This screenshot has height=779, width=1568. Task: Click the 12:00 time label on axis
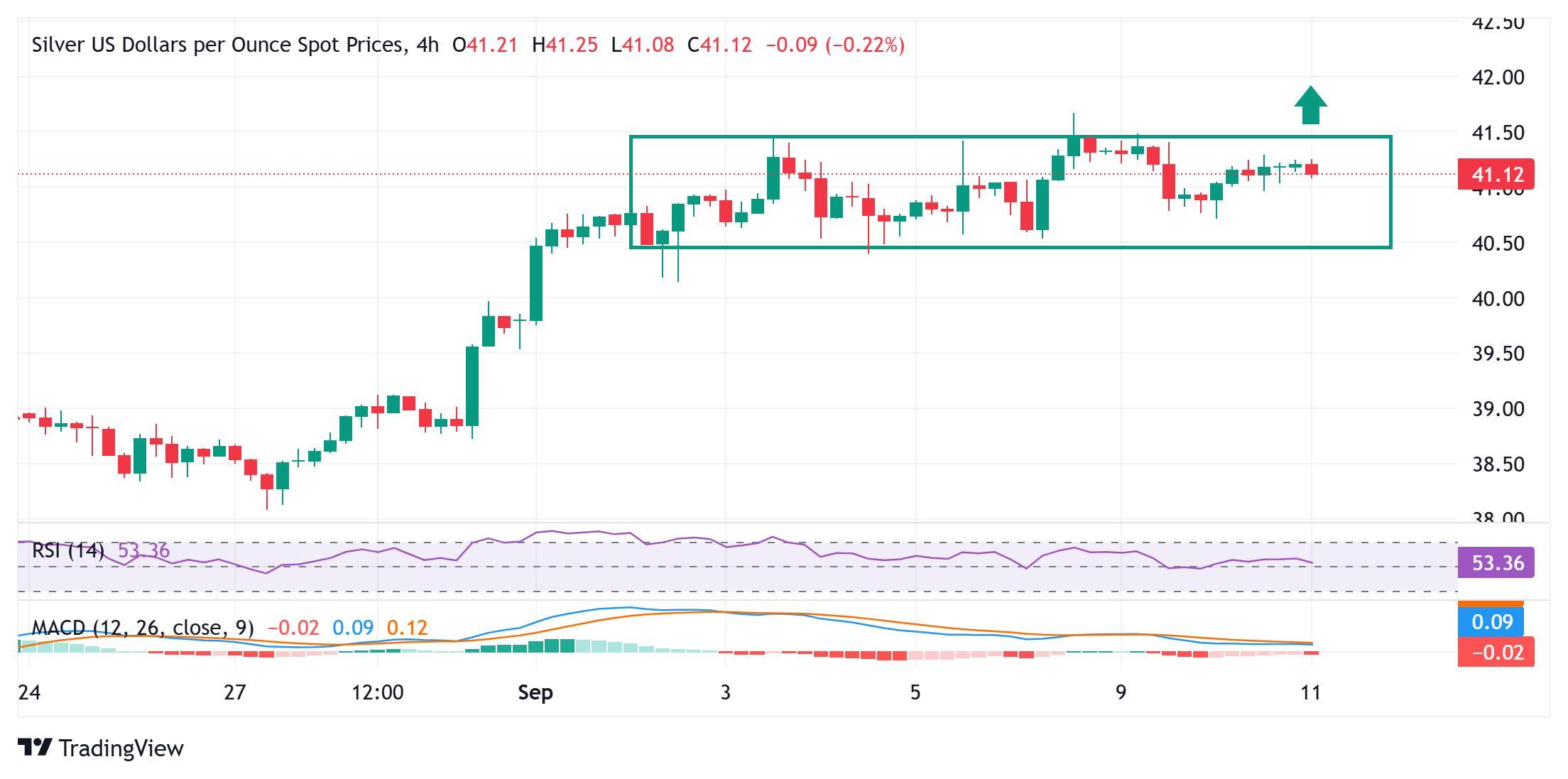pos(377,692)
